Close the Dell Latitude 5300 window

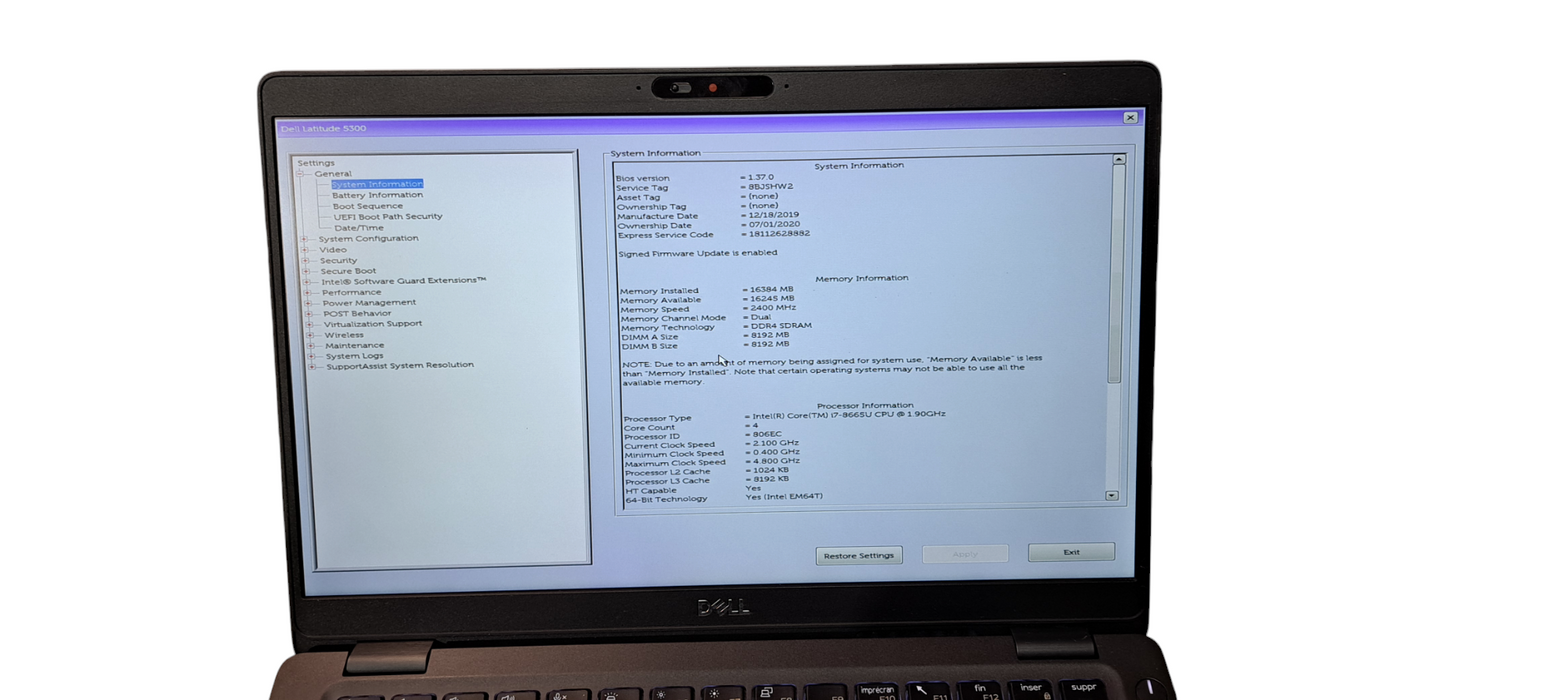pos(1130,118)
